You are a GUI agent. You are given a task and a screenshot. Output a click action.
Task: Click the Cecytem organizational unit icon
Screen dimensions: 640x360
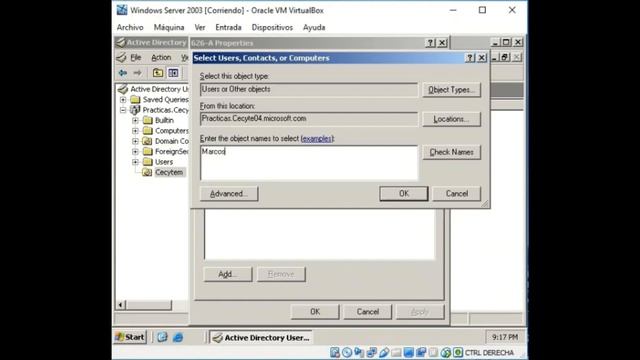(x=147, y=172)
